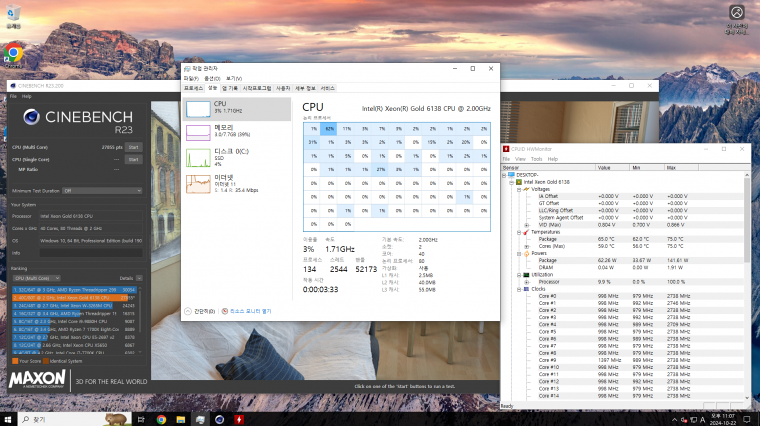Open the Task Manager 보기 menu

click(234, 79)
